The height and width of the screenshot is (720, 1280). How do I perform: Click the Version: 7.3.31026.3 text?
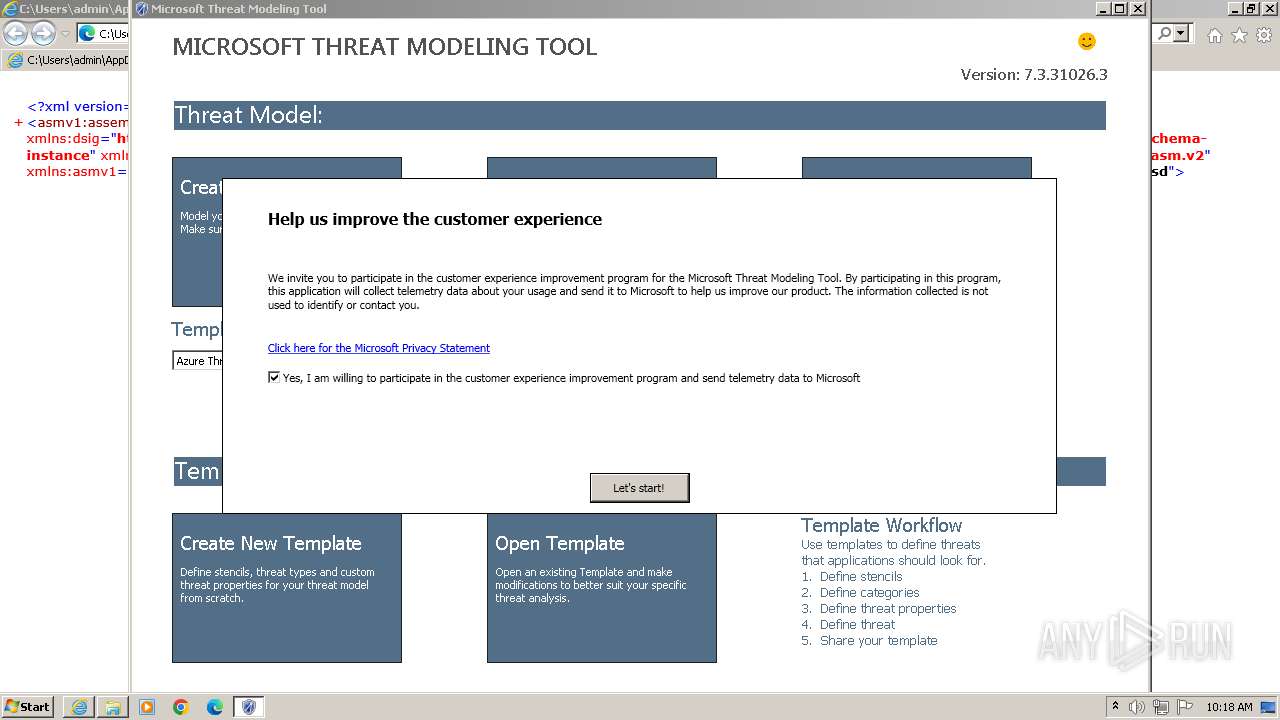coord(1034,75)
